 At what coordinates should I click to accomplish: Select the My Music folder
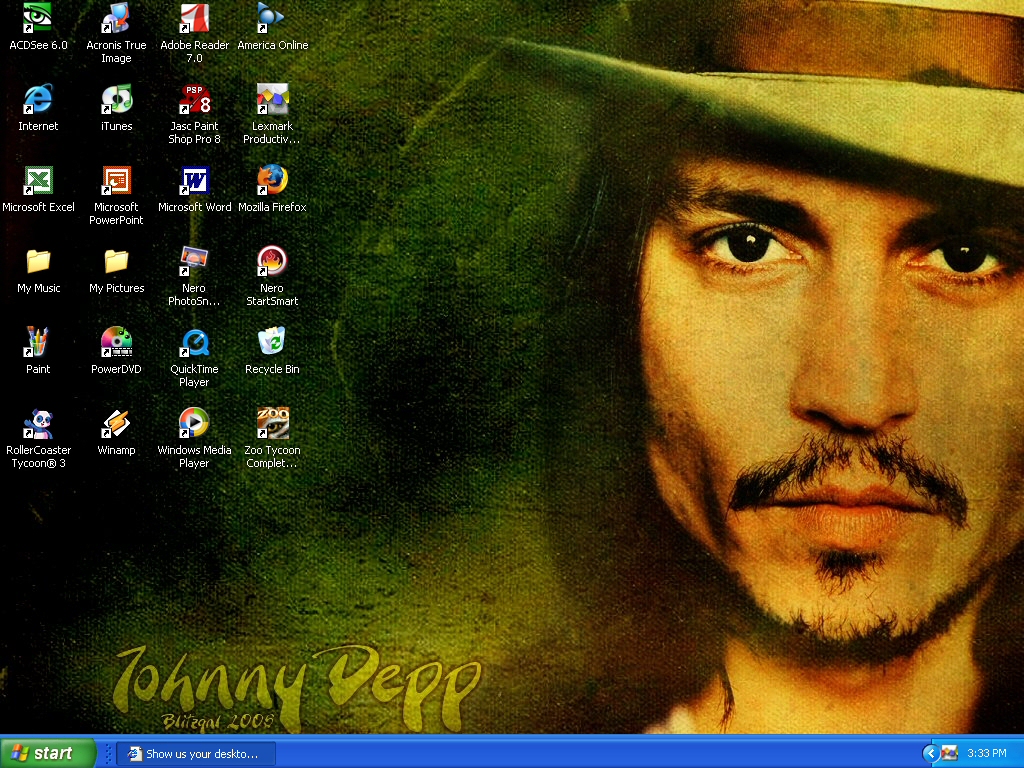tap(38, 261)
